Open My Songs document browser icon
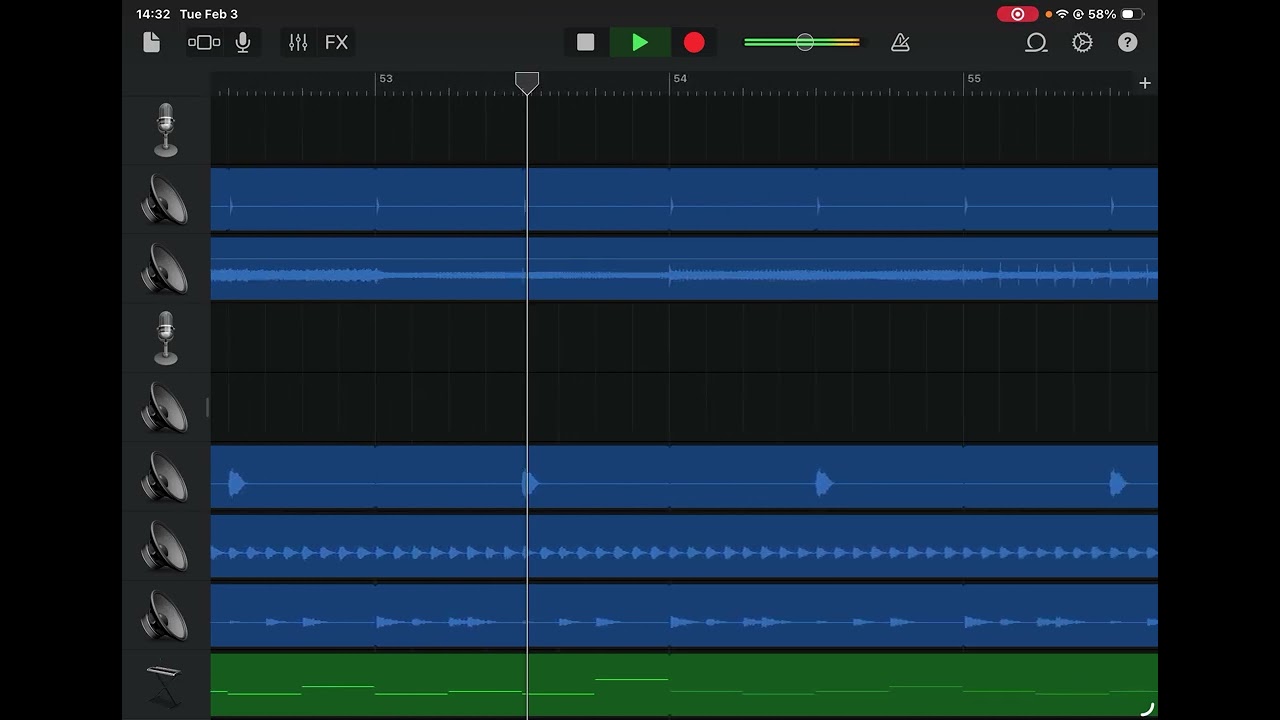This screenshot has width=1280, height=720. coord(151,42)
